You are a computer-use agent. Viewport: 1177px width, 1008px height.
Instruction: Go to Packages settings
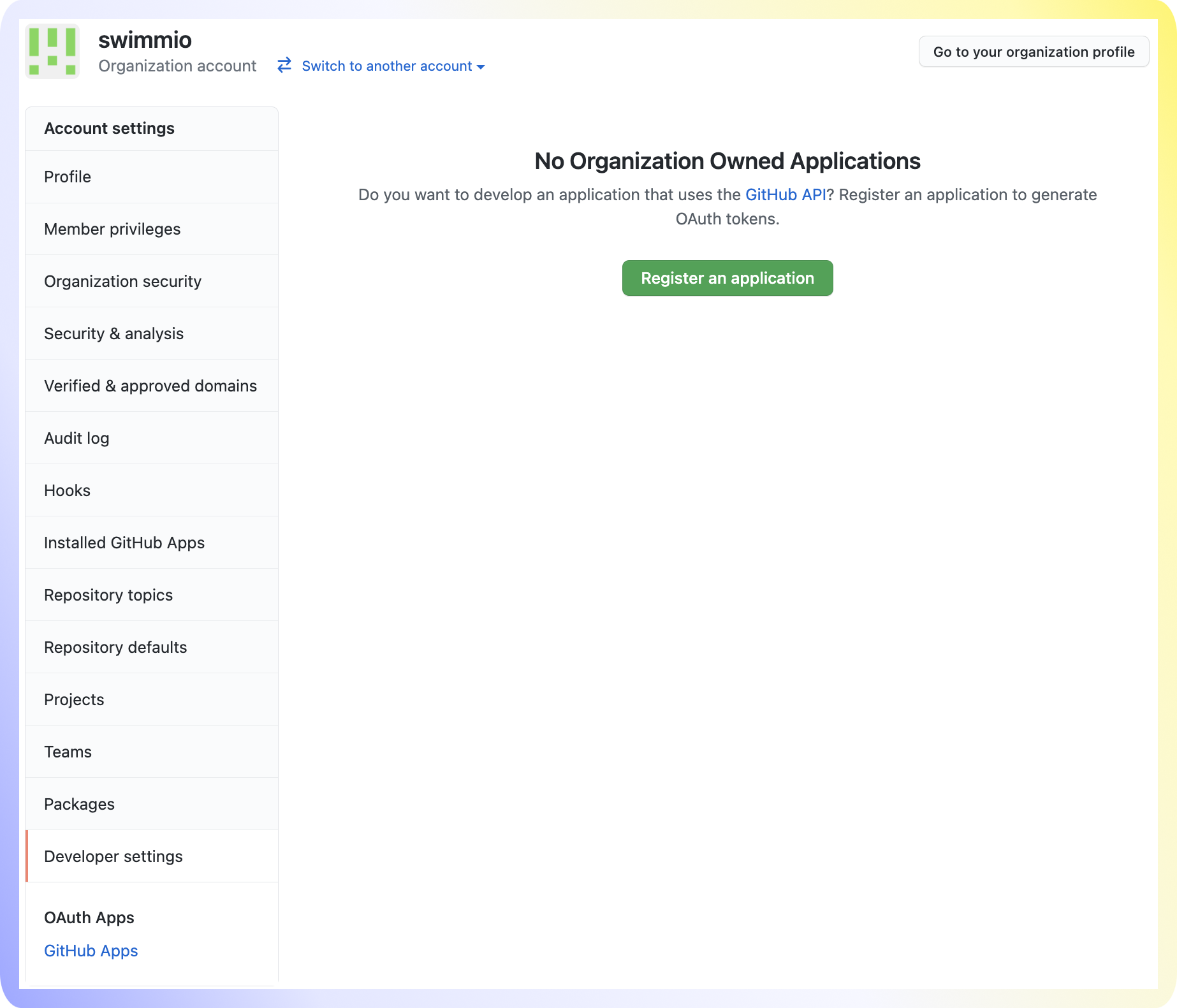click(152, 804)
